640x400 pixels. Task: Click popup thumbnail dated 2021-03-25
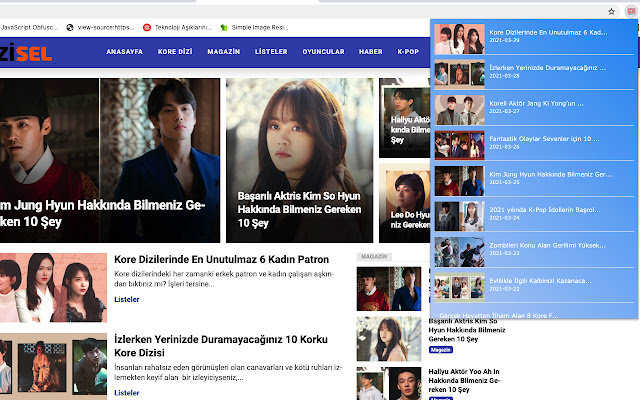click(460, 181)
